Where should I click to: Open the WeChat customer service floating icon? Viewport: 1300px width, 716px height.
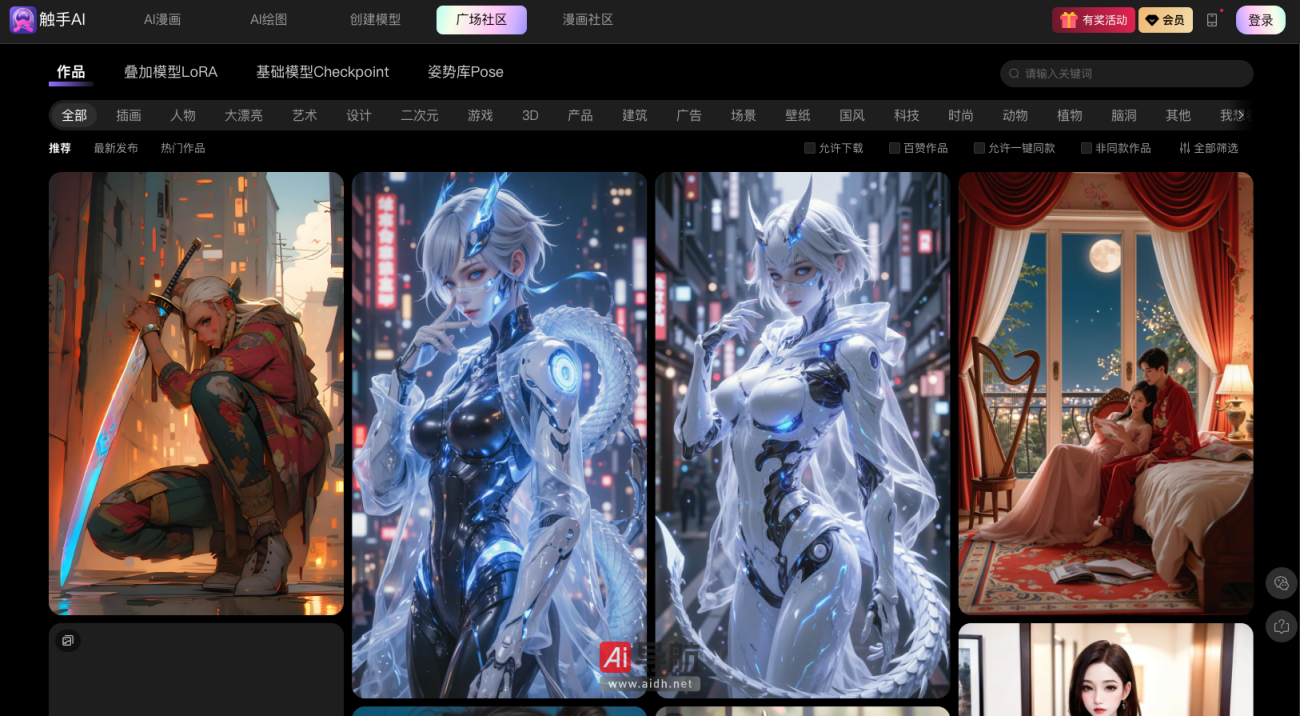1281,583
